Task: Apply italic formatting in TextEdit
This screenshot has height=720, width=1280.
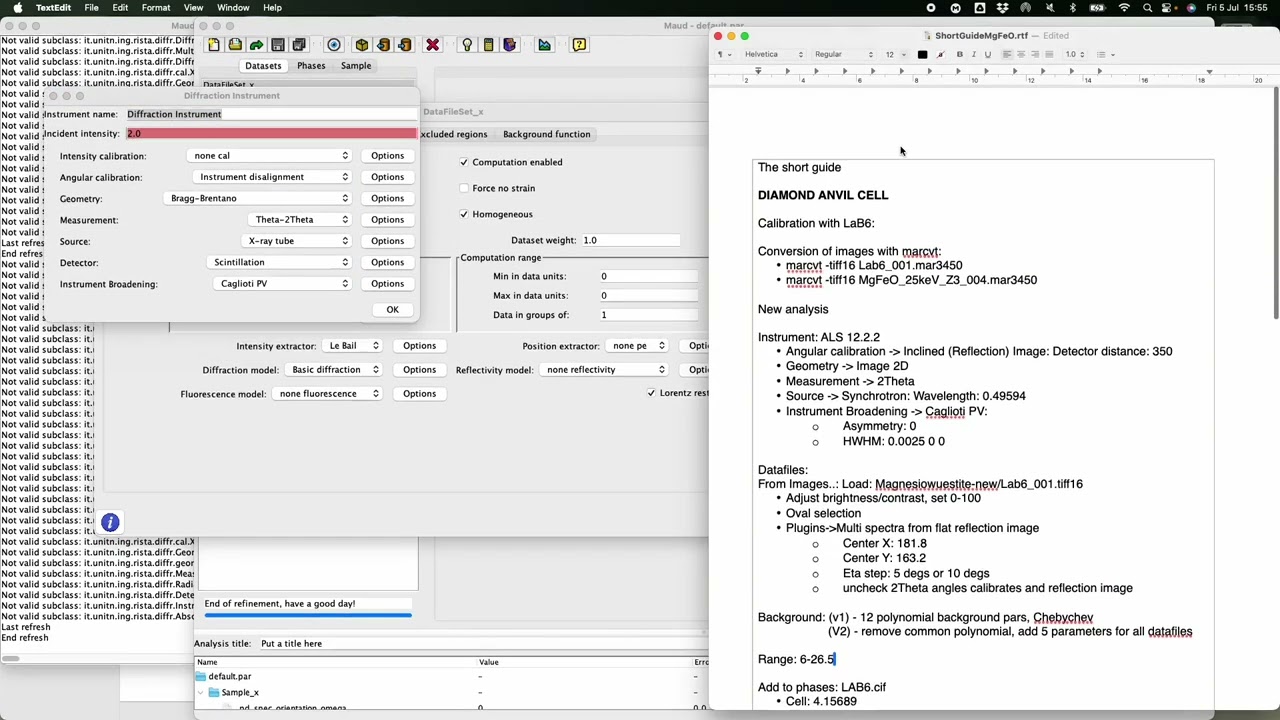Action: coord(974,54)
